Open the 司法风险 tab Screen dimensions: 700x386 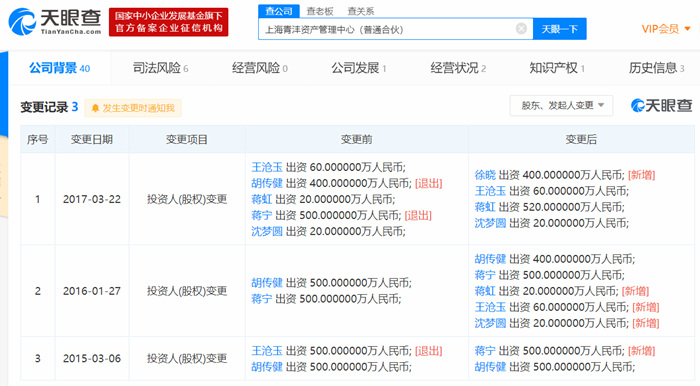pyautogui.click(x=160, y=68)
